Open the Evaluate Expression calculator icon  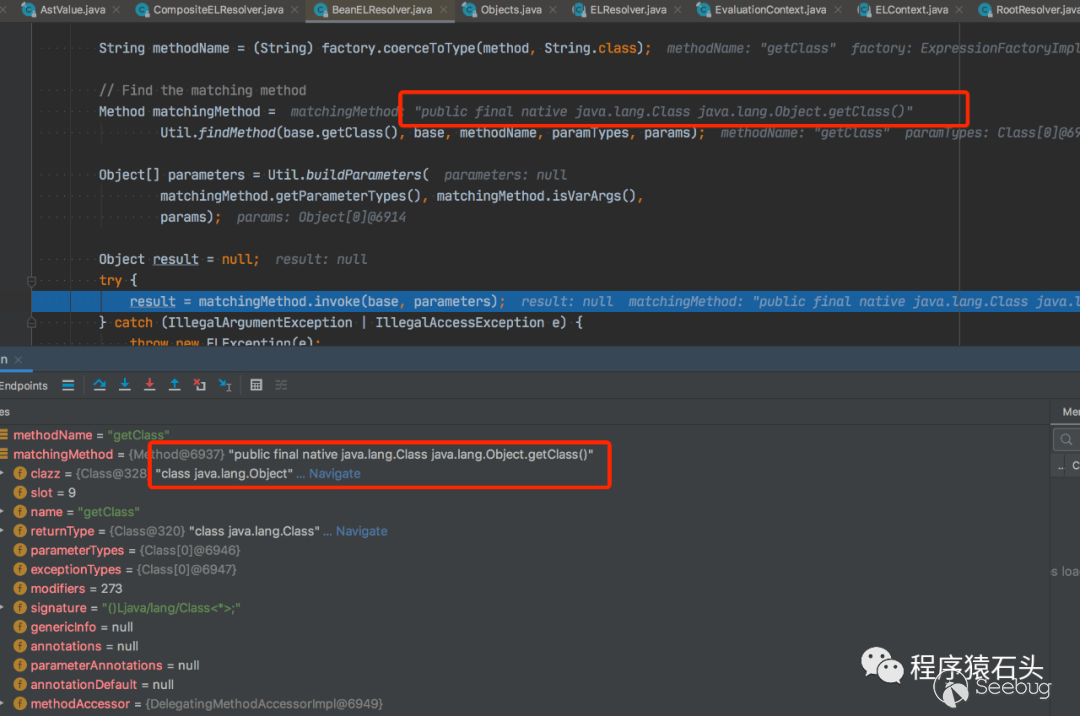[x=256, y=385]
